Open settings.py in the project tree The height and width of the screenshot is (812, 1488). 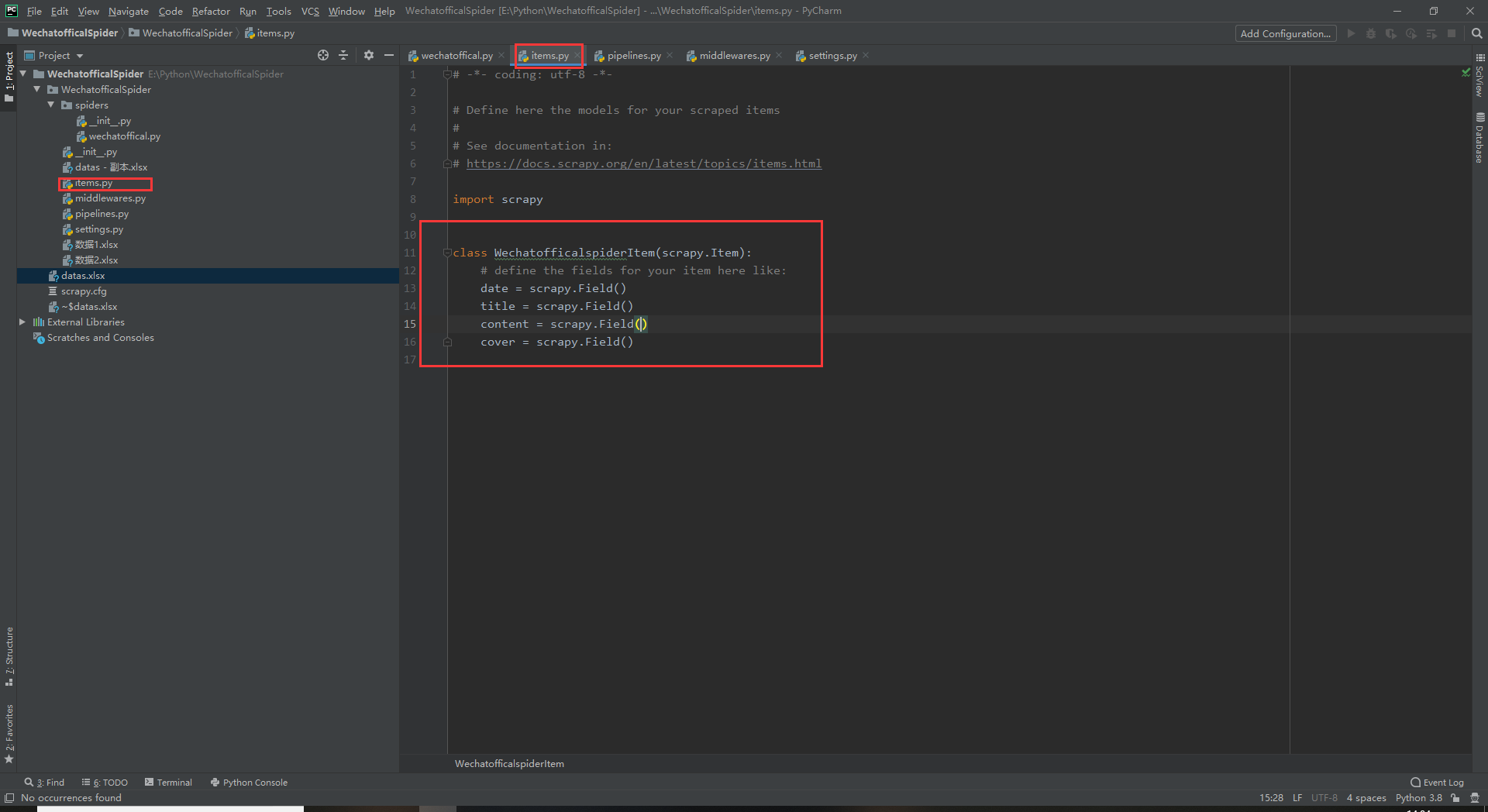point(98,229)
